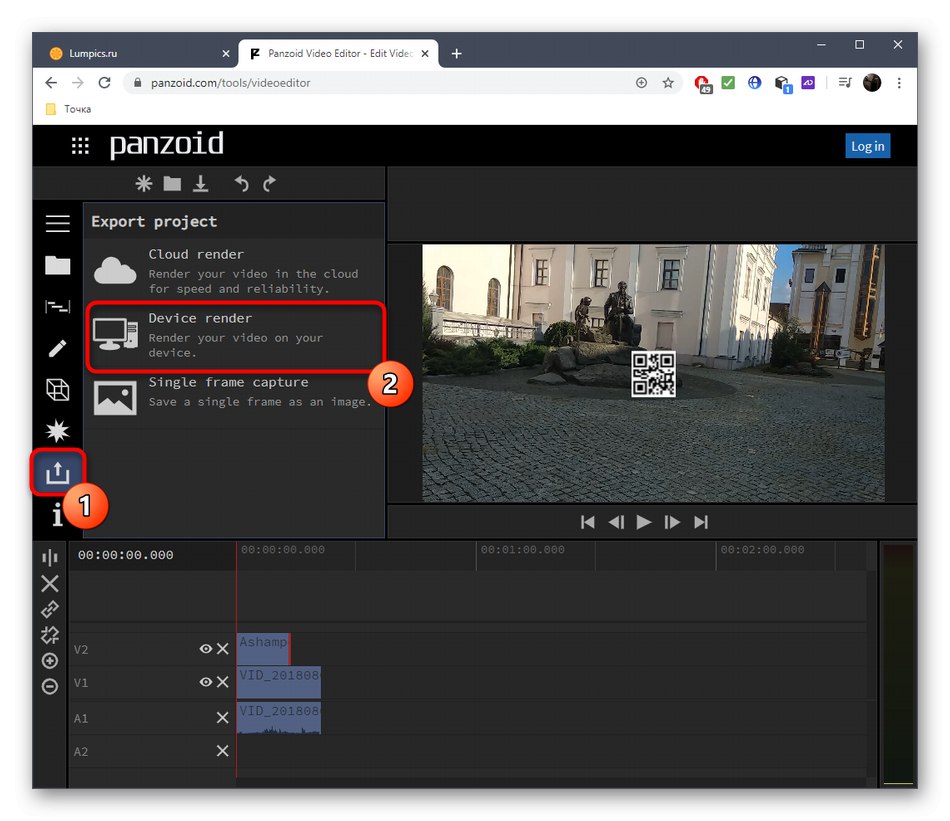Toggle visibility of the V1 track

tap(205, 682)
